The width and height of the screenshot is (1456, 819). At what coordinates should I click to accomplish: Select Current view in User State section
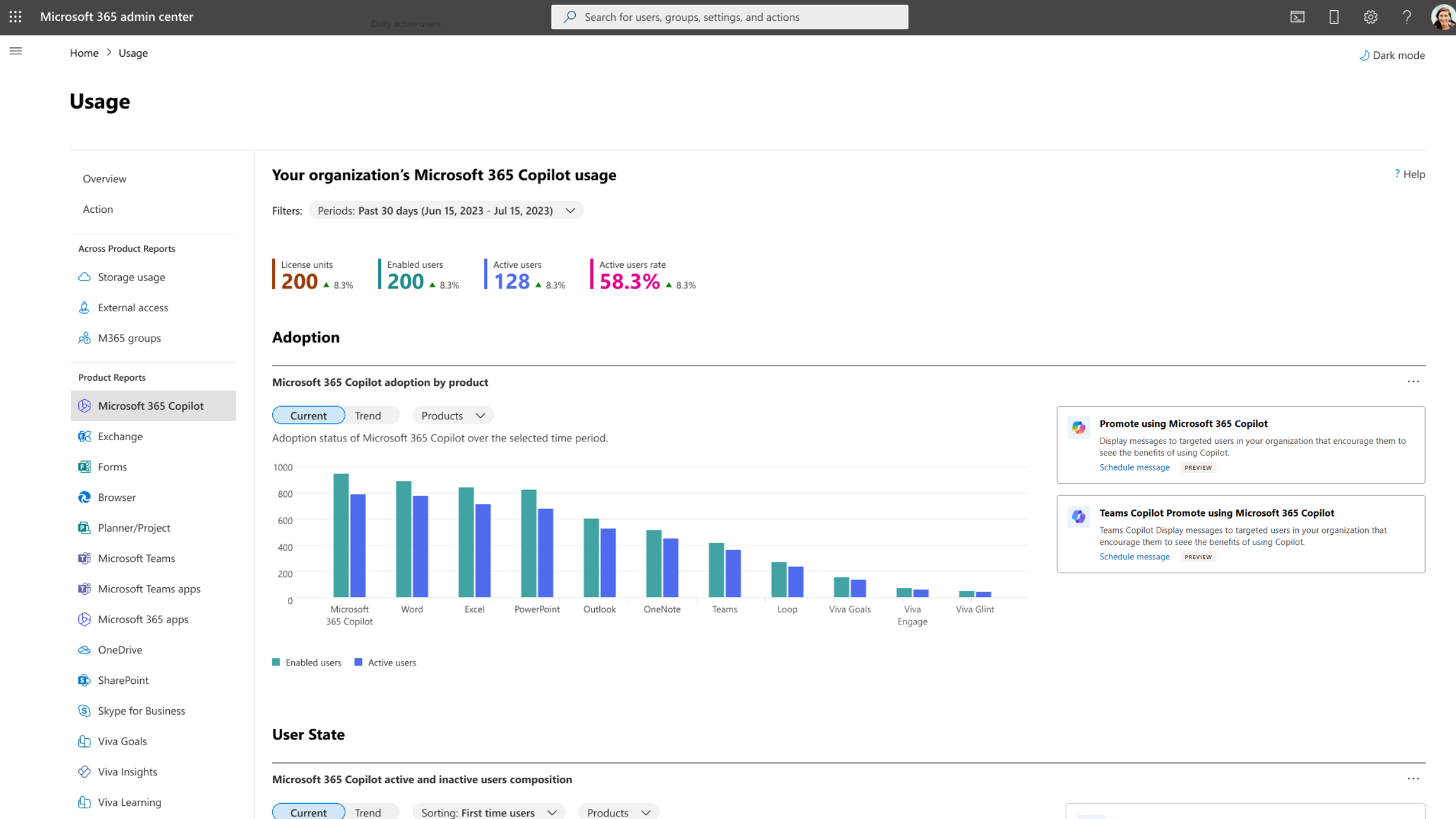pos(308,812)
